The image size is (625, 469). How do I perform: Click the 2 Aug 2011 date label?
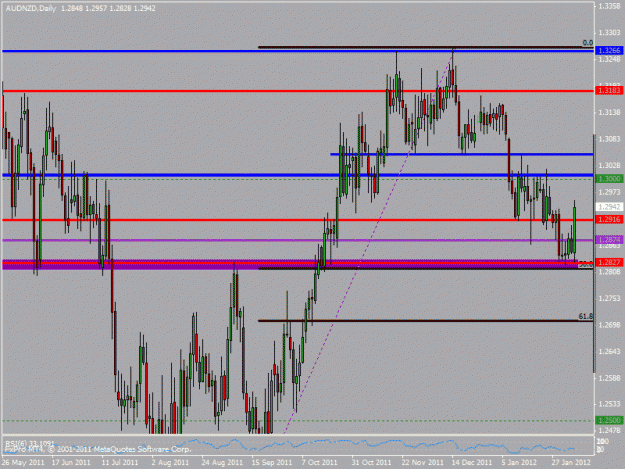170,463
